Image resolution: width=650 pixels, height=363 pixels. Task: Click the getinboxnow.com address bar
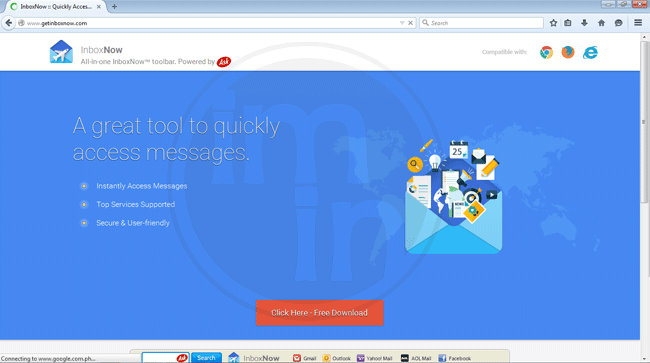(x=211, y=23)
